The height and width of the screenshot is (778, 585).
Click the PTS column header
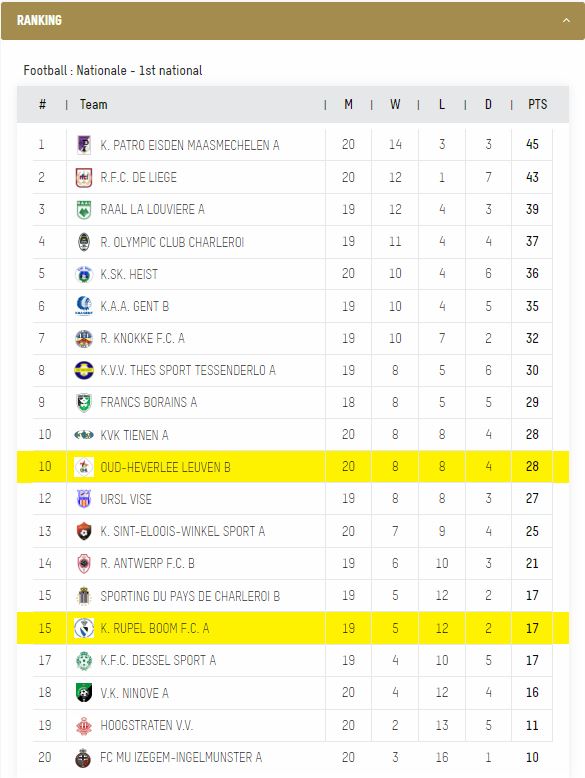[537, 104]
